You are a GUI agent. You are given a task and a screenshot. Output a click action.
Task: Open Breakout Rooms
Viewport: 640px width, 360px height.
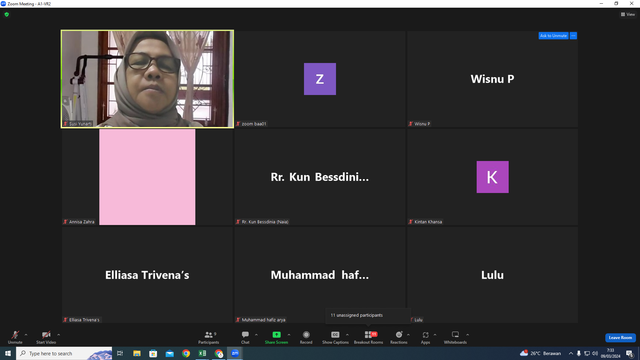tap(368, 337)
